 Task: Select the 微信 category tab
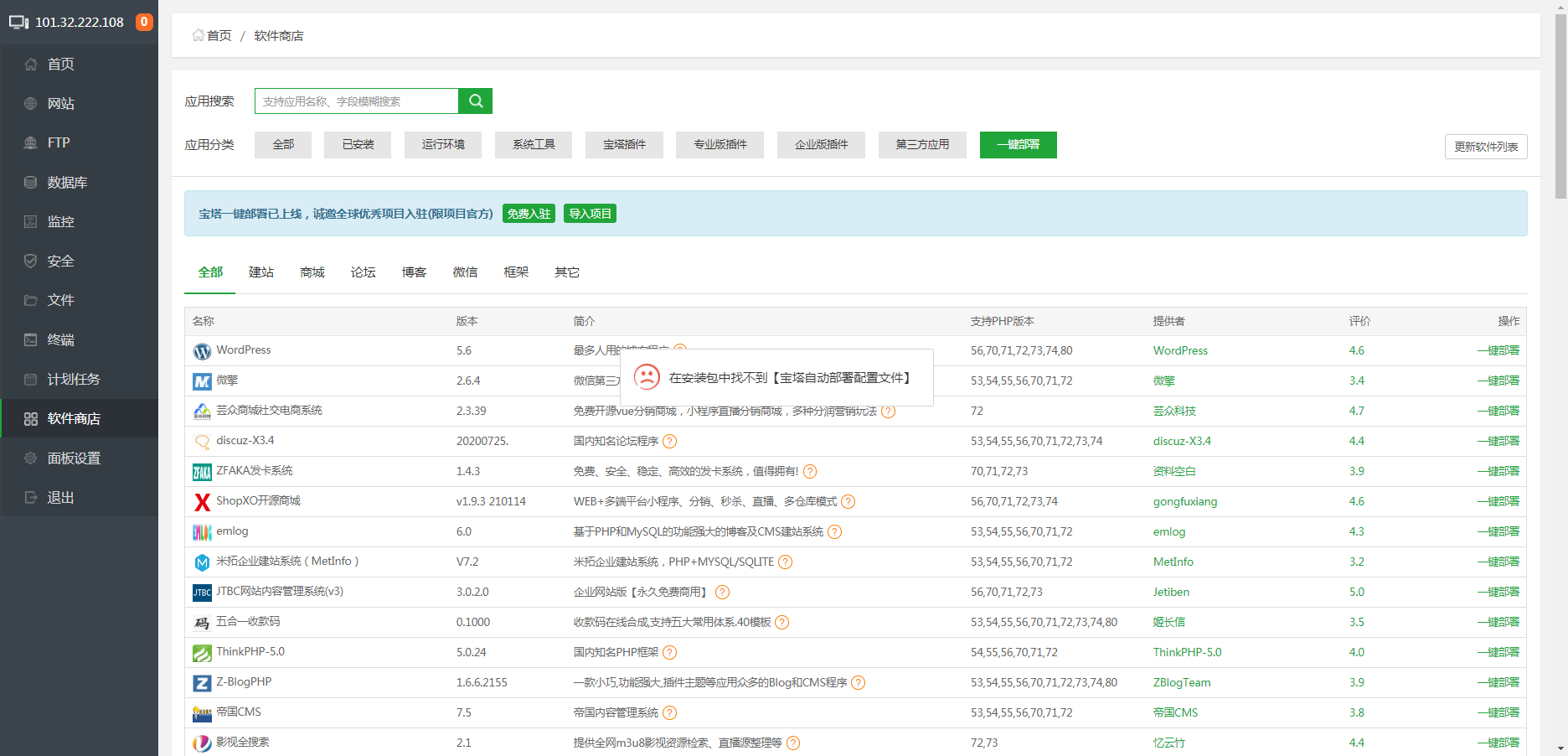click(x=466, y=272)
